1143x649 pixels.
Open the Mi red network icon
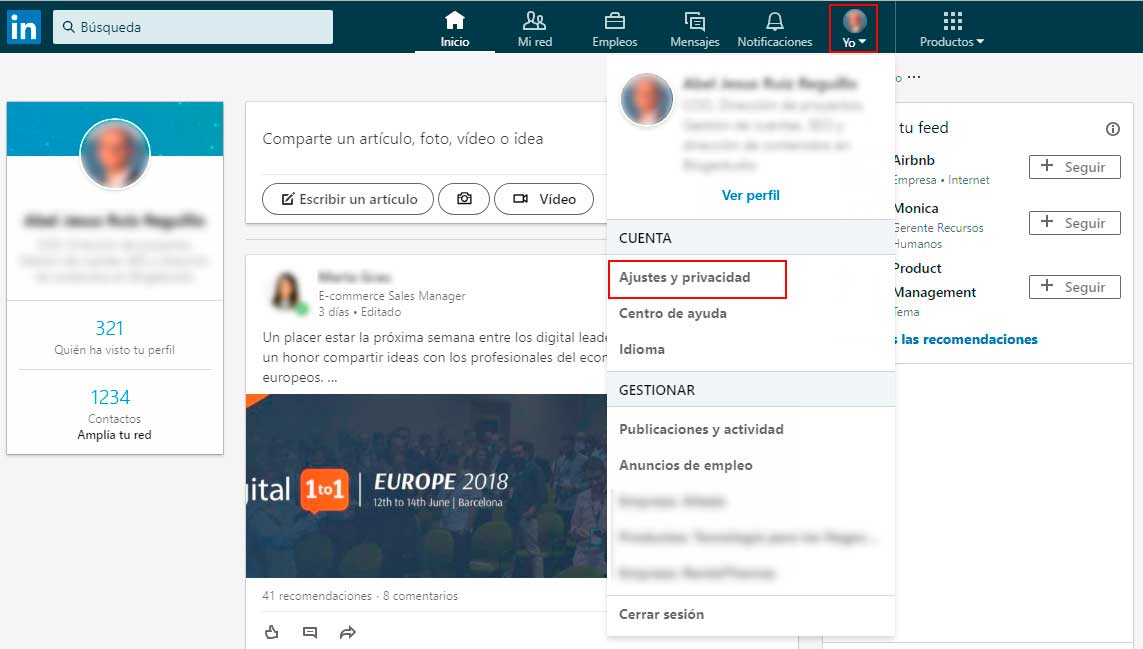coord(534,18)
